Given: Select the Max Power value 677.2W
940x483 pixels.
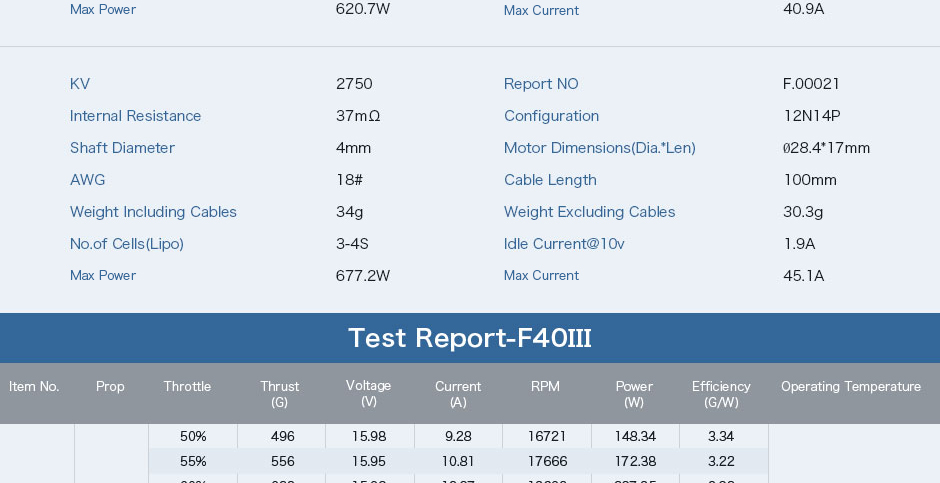Looking at the screenshot, I should tap(363, 276).
